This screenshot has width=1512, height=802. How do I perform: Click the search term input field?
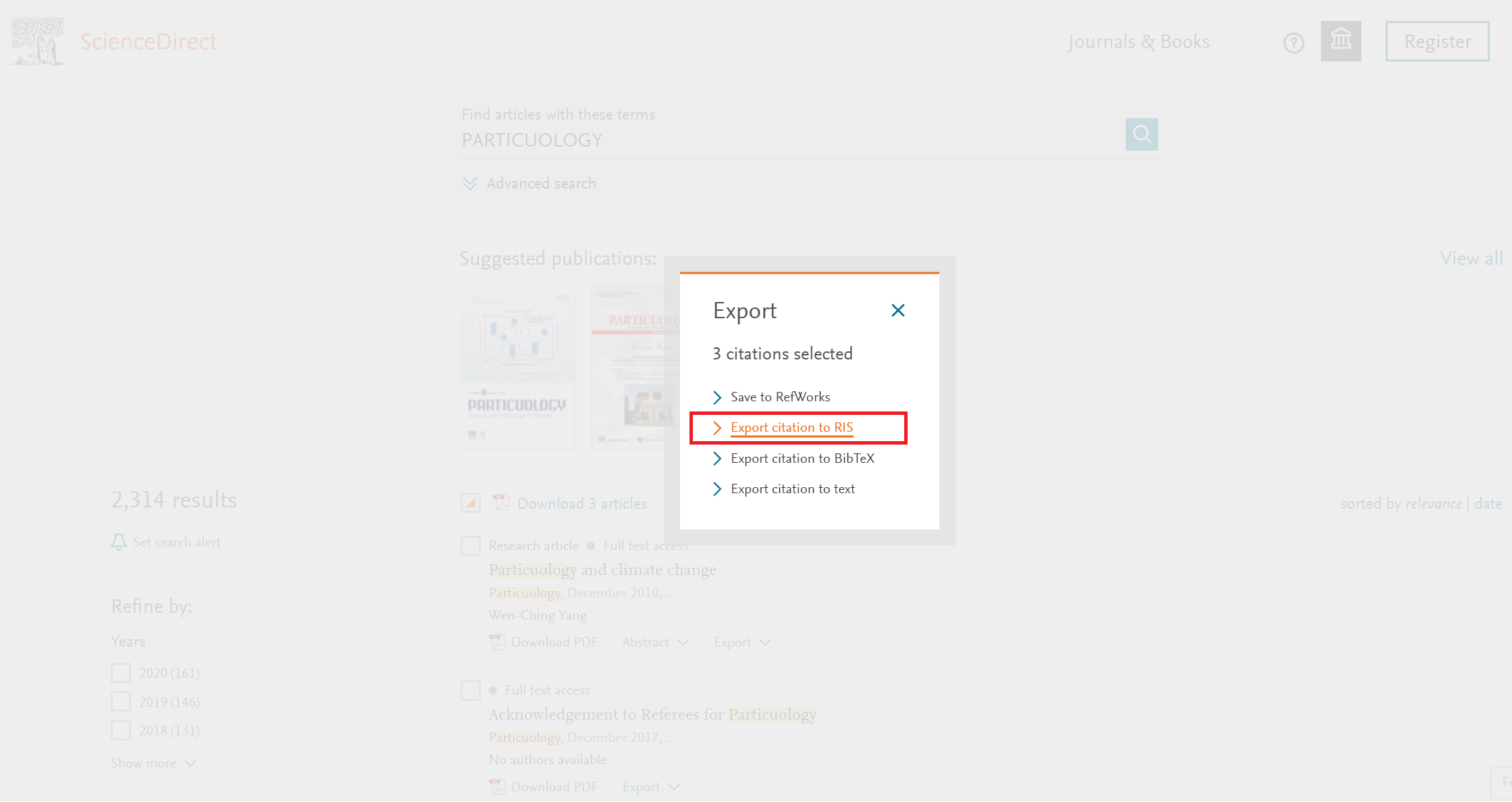click(x=790, y=140)
